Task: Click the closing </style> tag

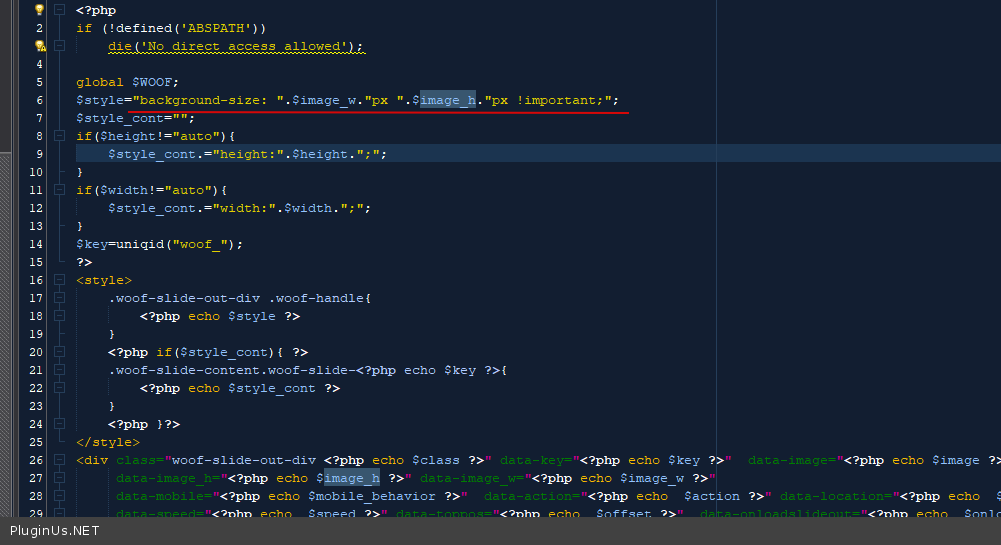Action: (x=108, y=442)
